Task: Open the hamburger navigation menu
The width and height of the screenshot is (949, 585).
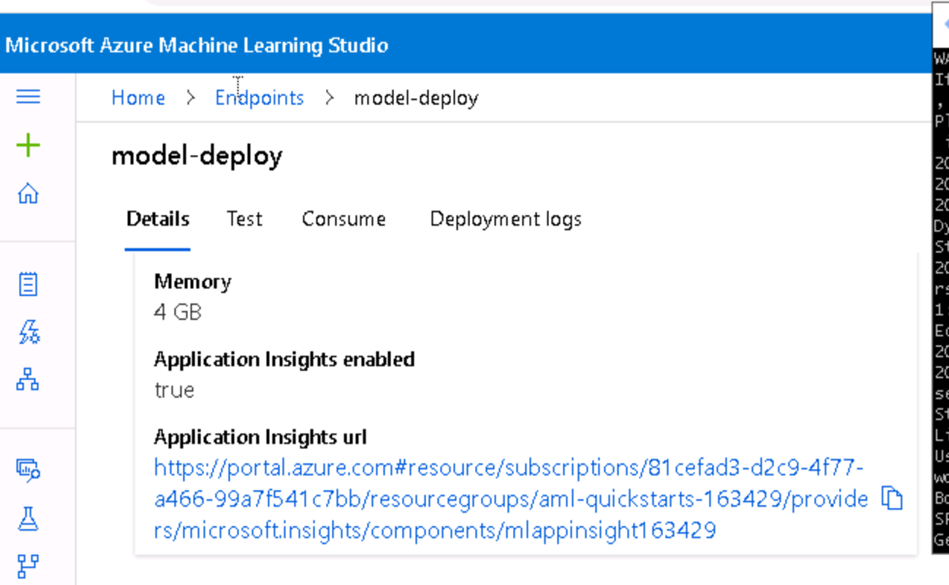Action: coord(28,97)
